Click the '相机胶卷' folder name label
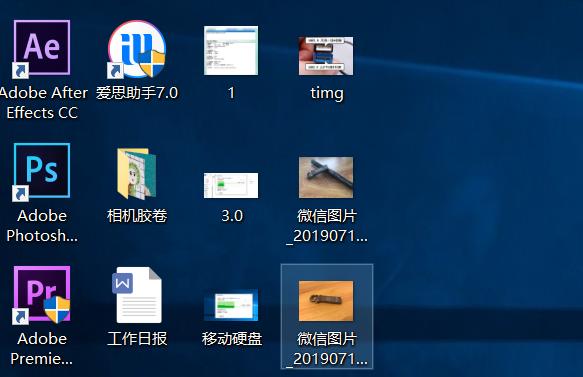583x377 pixels. (137, 216)
